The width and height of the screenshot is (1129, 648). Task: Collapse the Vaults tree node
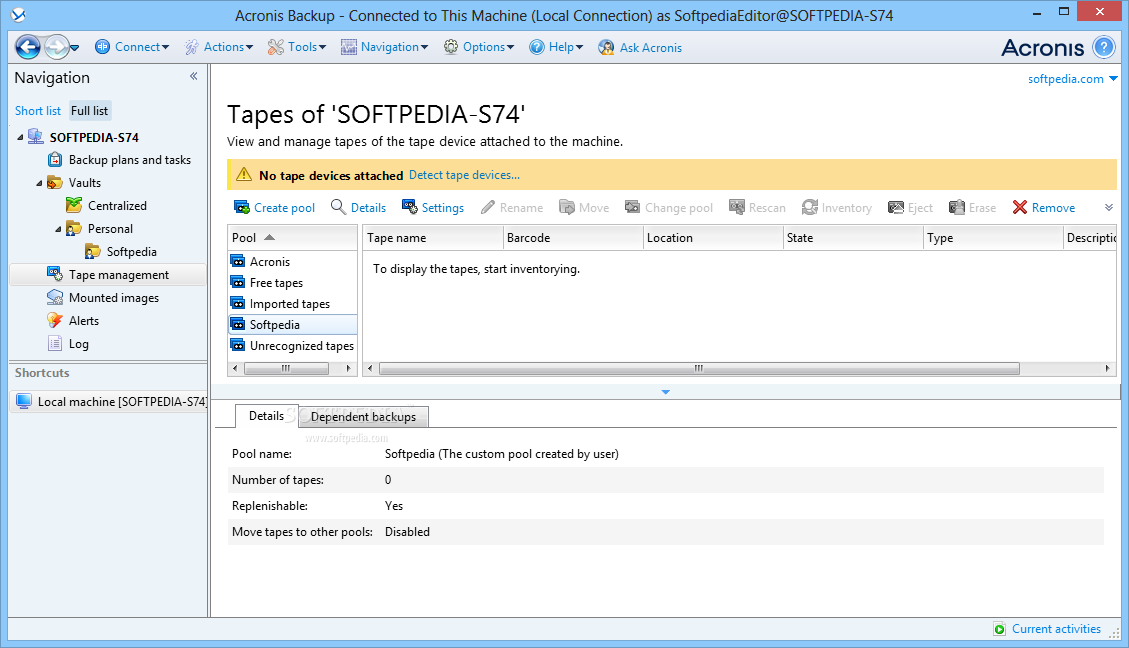39,183
